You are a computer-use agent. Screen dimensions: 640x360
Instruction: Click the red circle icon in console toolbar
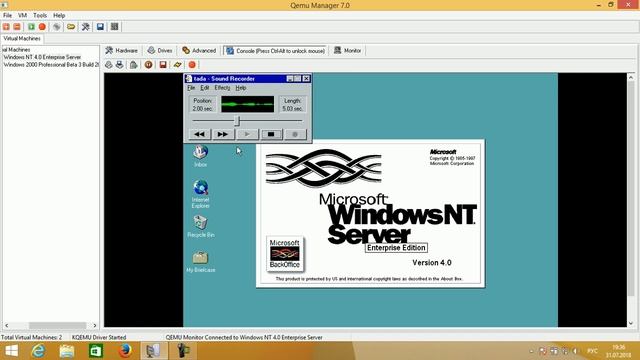[192, 64]
